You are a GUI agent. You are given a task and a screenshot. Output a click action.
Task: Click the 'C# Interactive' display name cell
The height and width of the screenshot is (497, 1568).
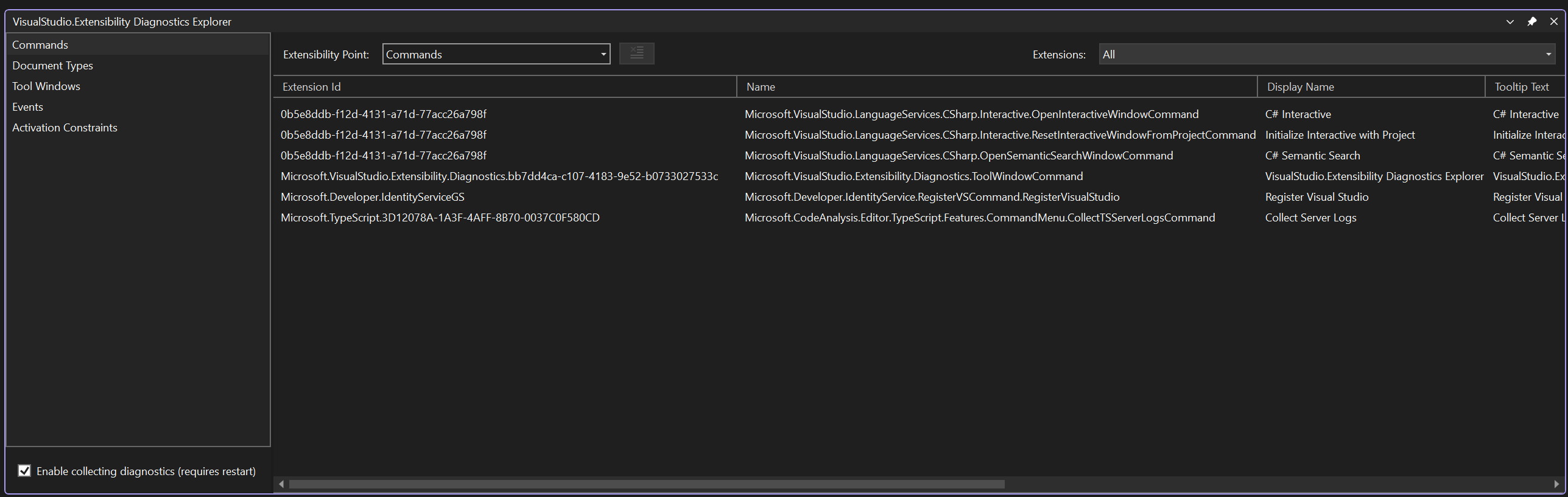pos(1298,114)
